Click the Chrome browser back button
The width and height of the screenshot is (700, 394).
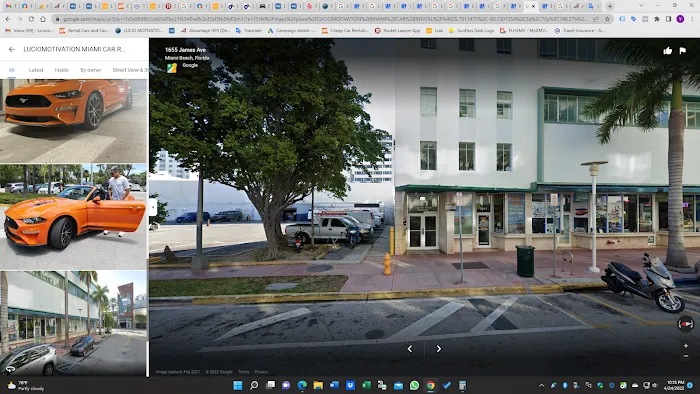(8, 19)
